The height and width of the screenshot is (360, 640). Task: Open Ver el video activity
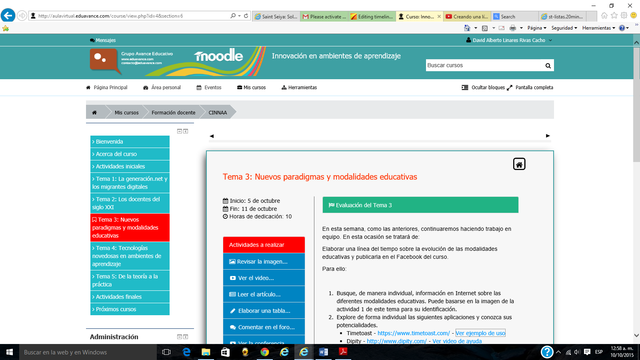[264, 278]
